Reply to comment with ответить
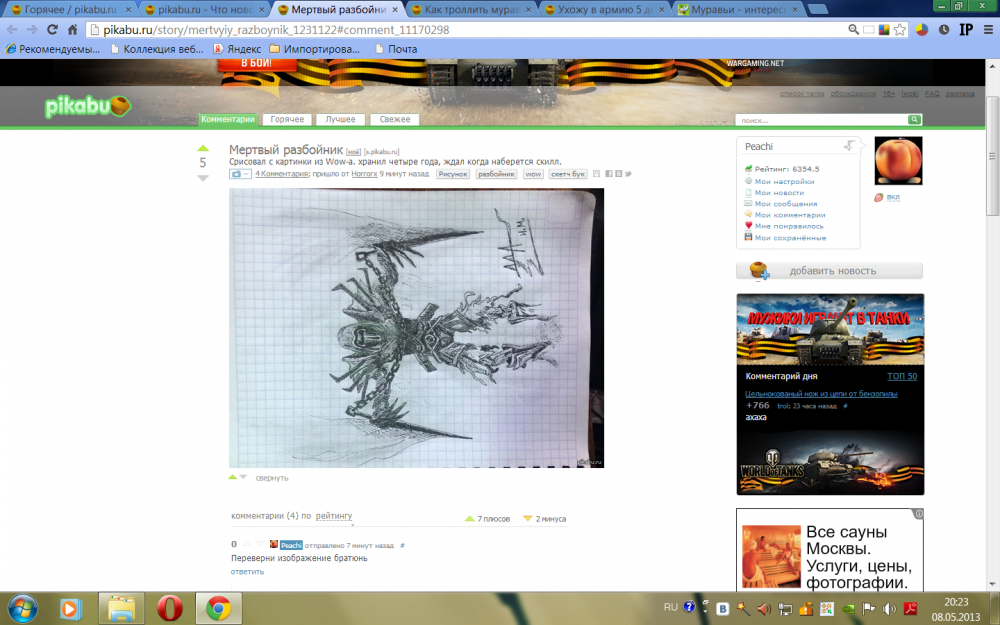 [247, 571]
